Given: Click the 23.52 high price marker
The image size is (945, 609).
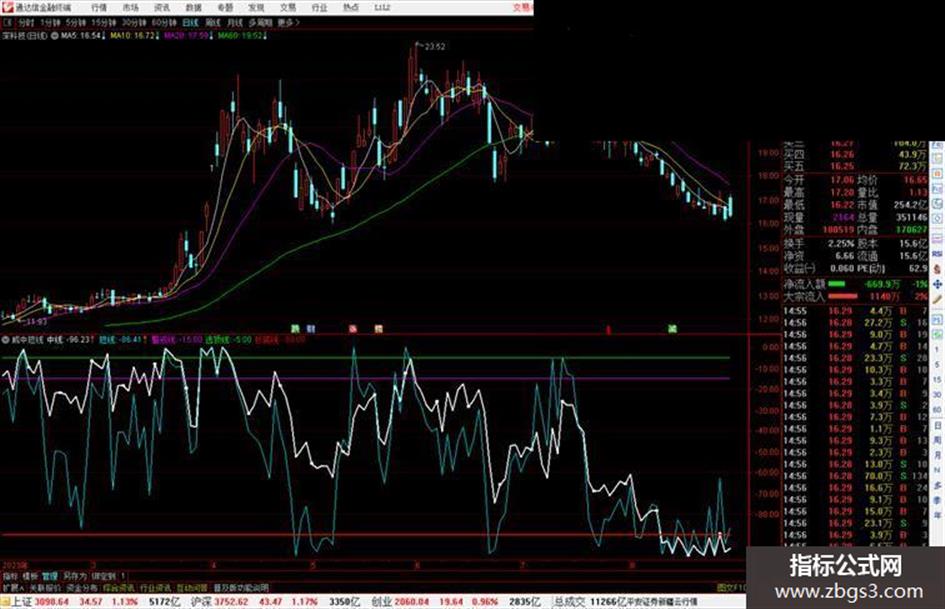Looking at the screenshot, I should pos(435,46).
